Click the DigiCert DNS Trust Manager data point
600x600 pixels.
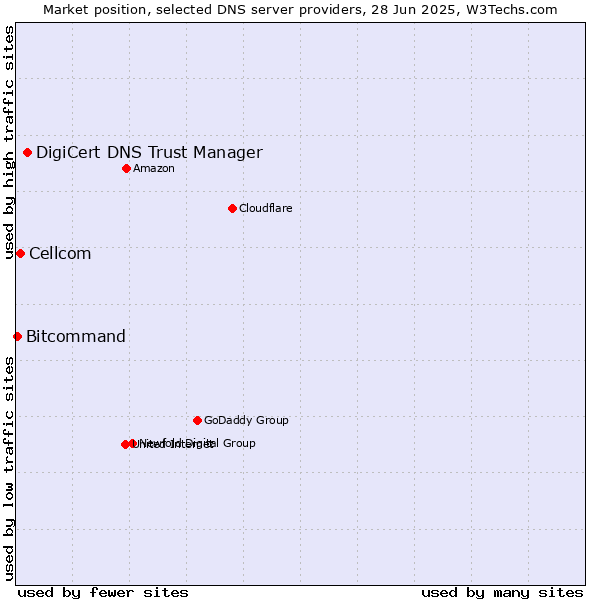tap(28, 153)
